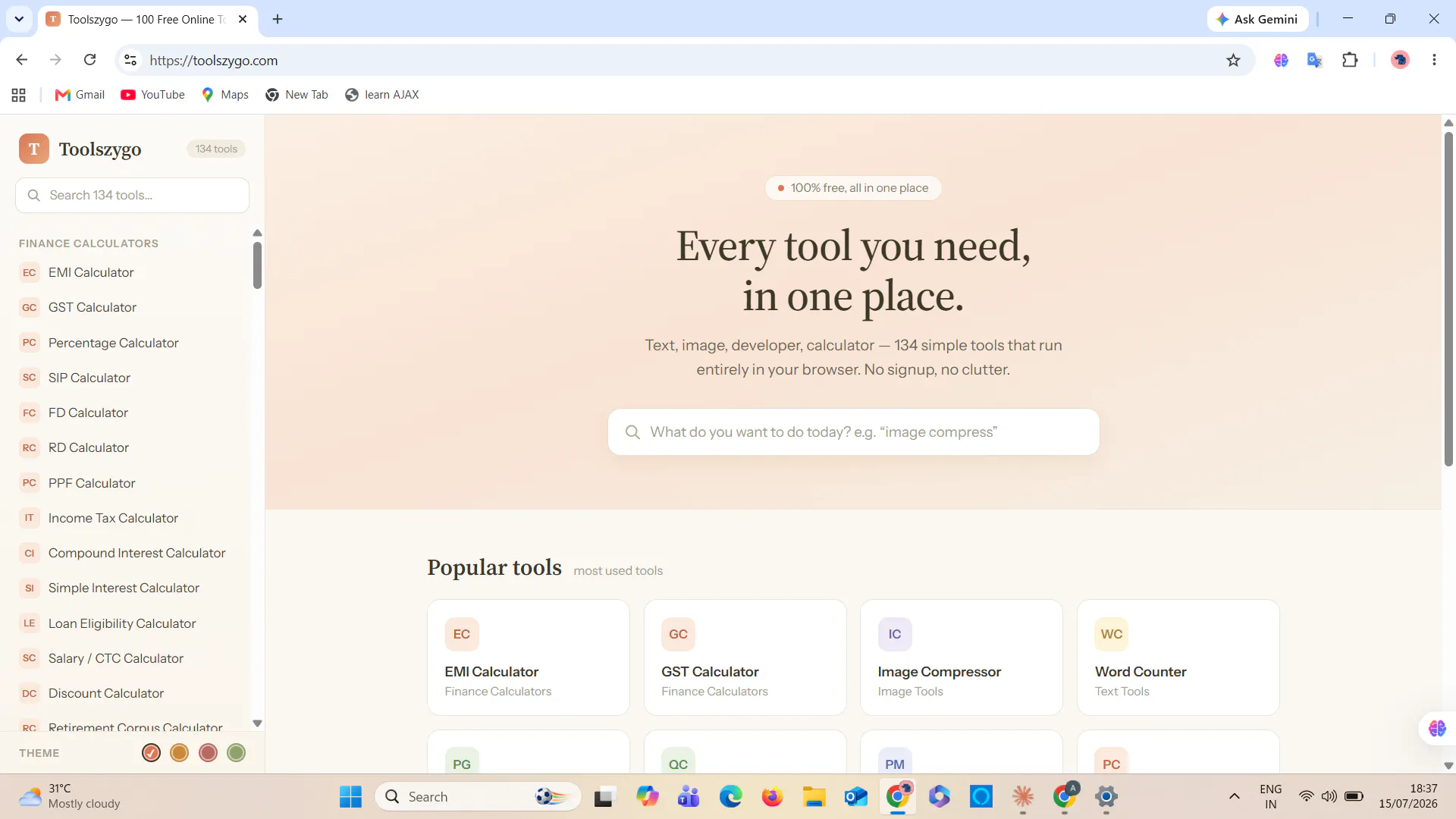Click the address bar URL toolszygo.com

(x=213, y=61)
